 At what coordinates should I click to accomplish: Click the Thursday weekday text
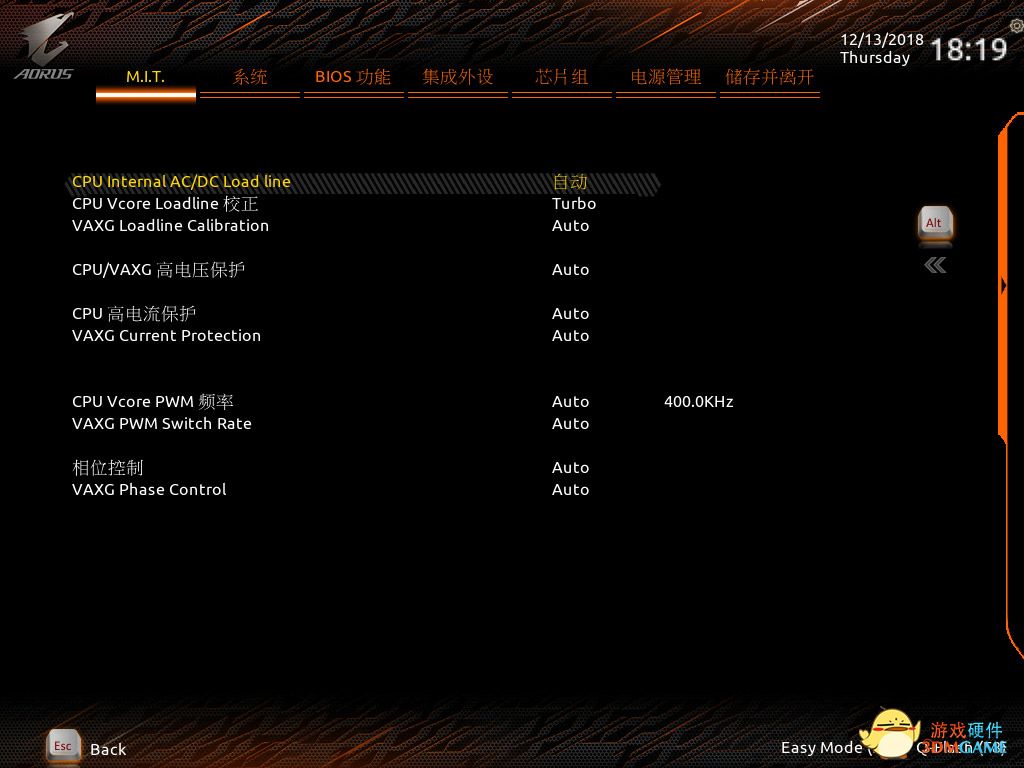click(875, 57)
